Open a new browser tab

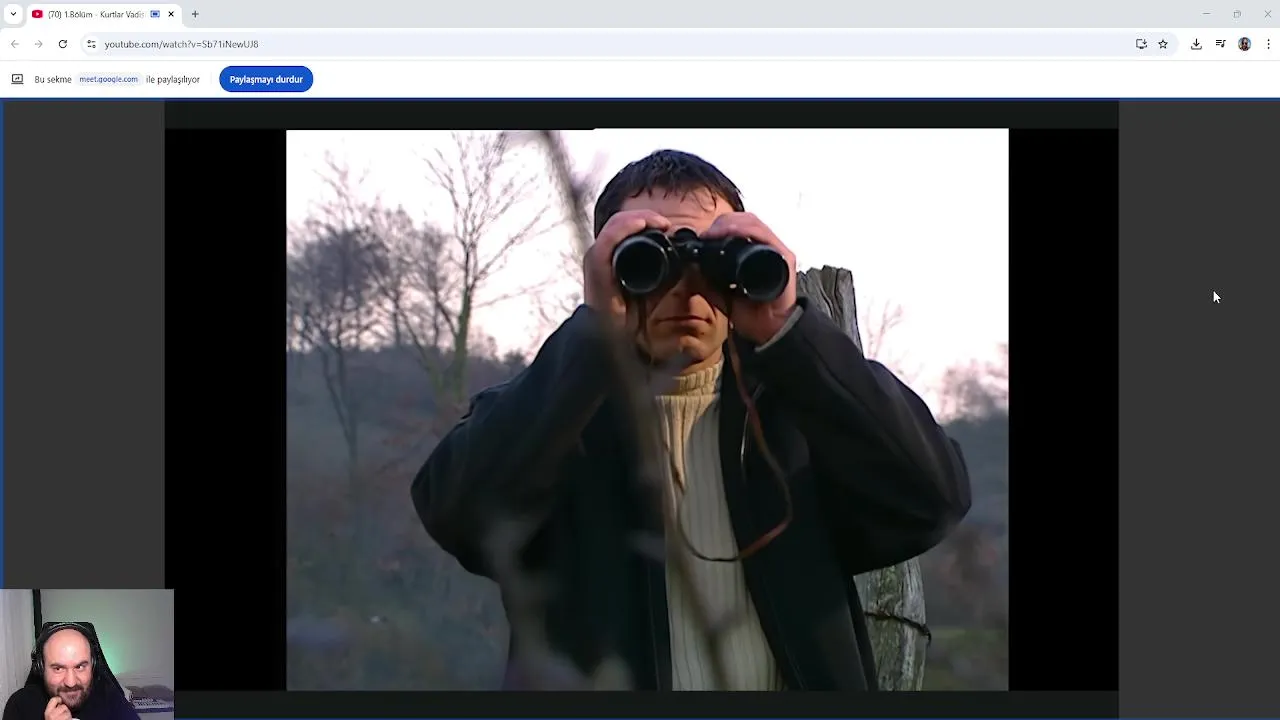click(x=195, y=14)
